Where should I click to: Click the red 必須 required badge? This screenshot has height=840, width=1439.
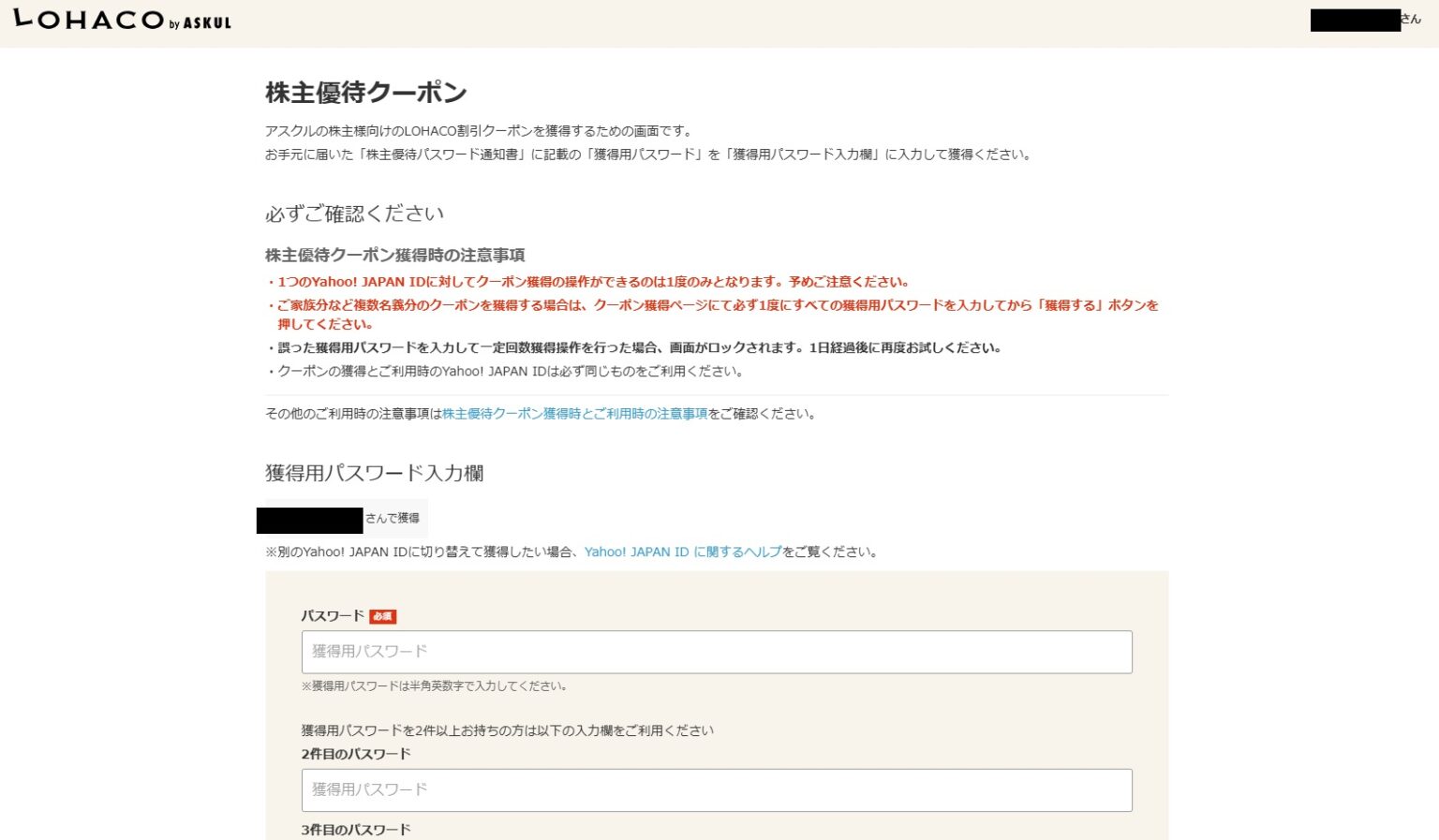[x=384, y=616]
